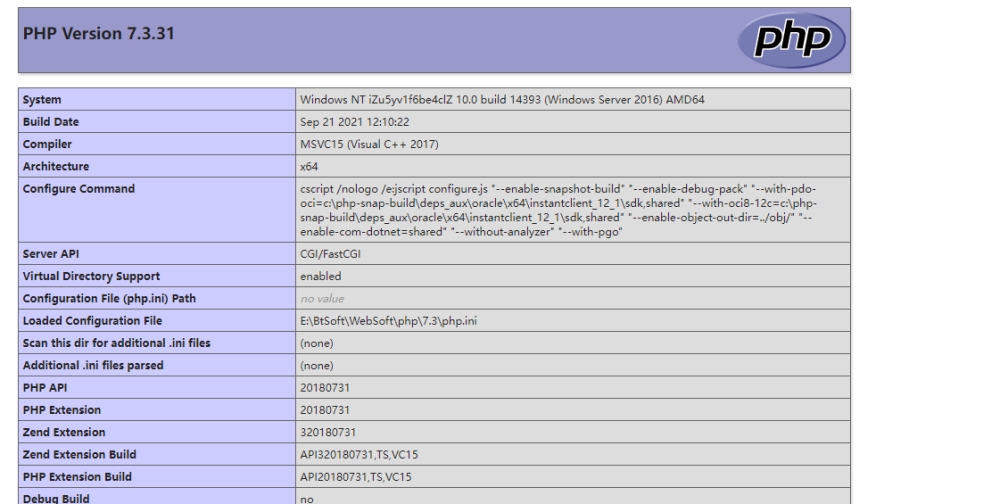Click the PHP logo image
The height and width of the screenshot is (504, 1000).
click(x=791, y=40)
